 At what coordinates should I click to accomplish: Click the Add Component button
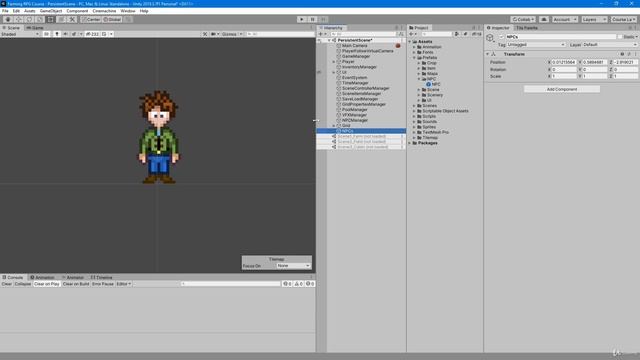pyautogui.click(x=562, y=89)
